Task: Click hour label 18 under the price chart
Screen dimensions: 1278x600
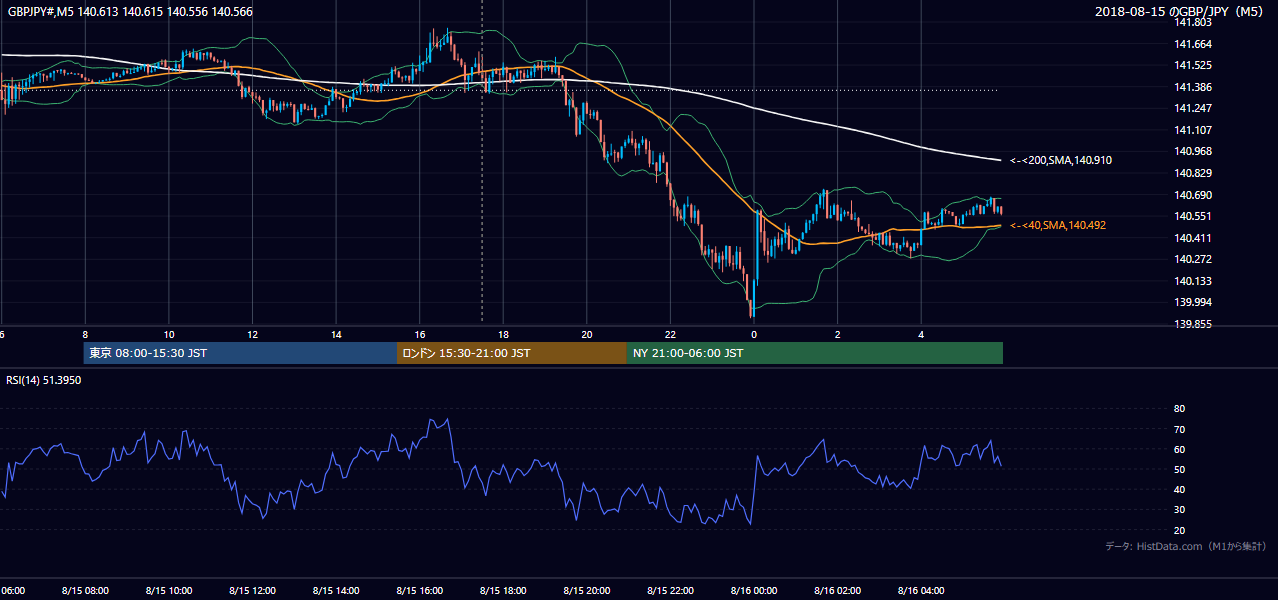Action: click(503, 335)
